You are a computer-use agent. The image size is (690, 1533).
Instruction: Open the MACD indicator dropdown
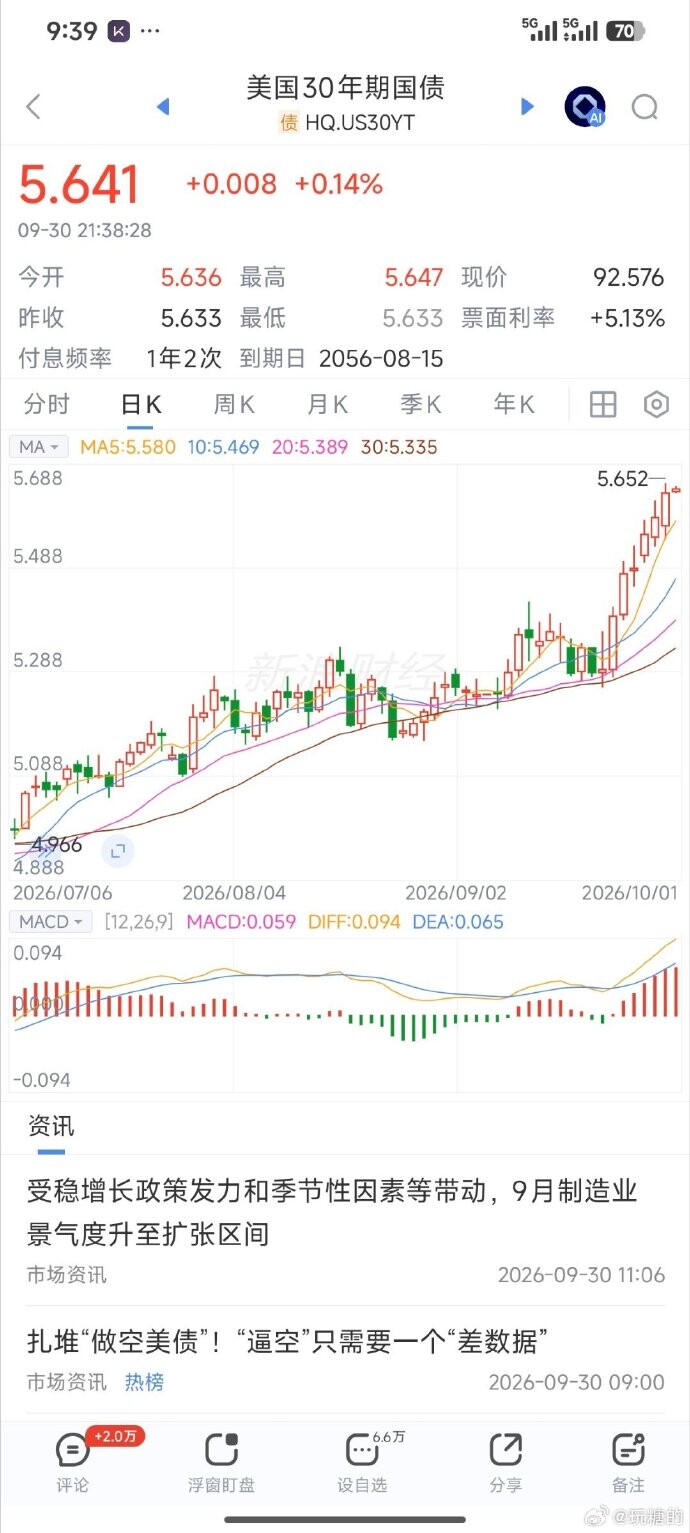point(51,921)
